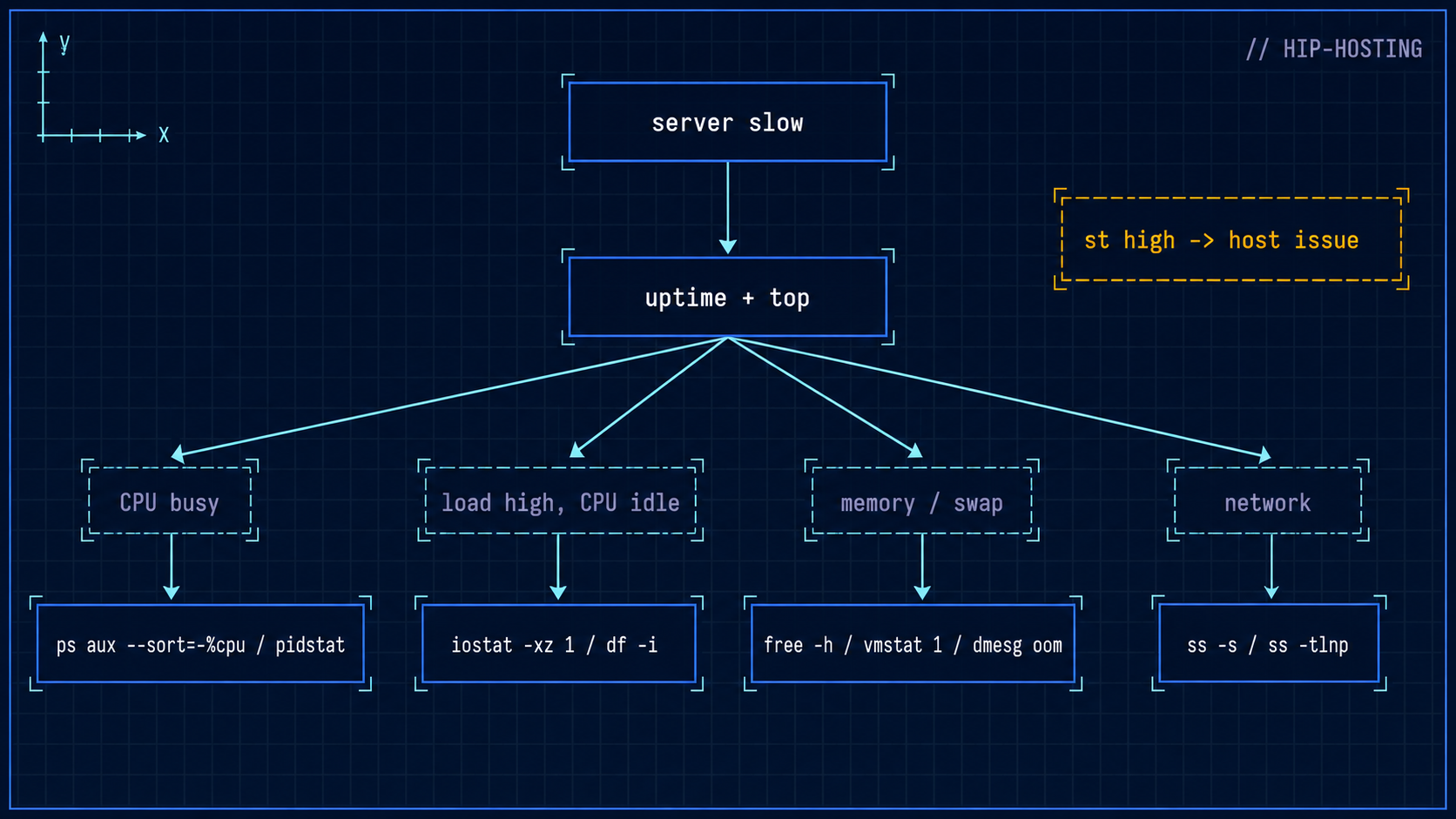
Task: Select the "iostat -xz 1 / df -i" box
Action: point(559,644)
